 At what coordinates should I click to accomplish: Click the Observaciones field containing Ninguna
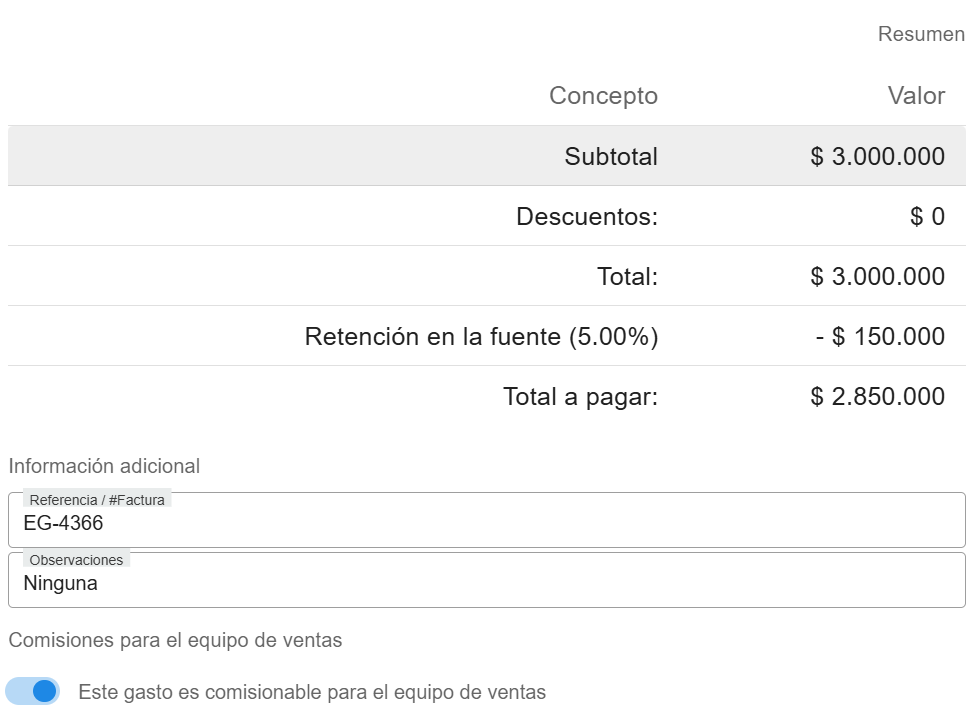(487, 583)
